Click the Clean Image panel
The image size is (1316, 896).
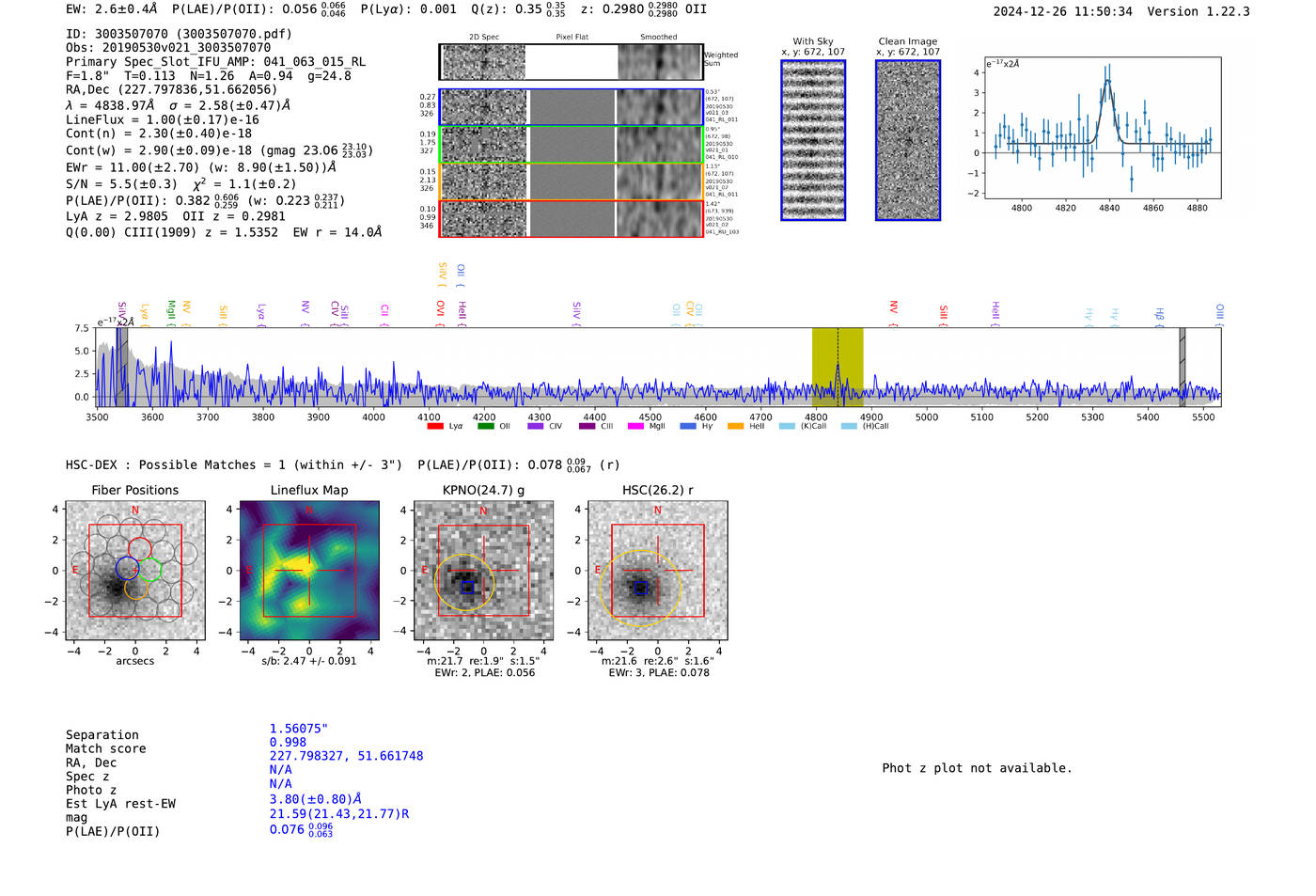pos(908,141)
